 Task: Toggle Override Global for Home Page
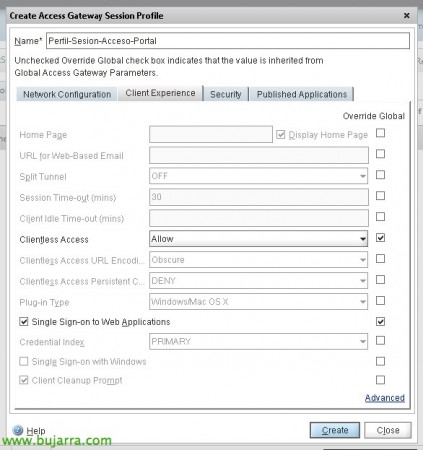pos(380,133)
